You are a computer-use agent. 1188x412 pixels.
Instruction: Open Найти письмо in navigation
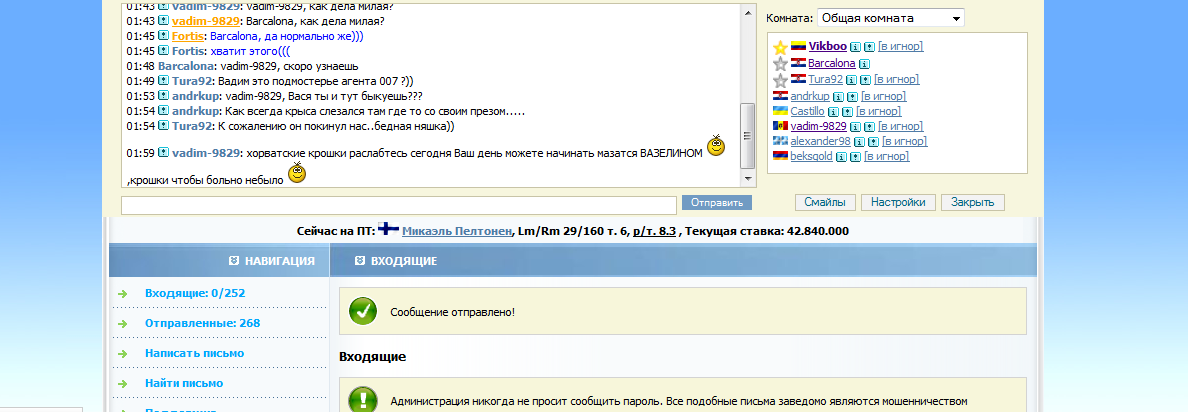coord(184,383)
